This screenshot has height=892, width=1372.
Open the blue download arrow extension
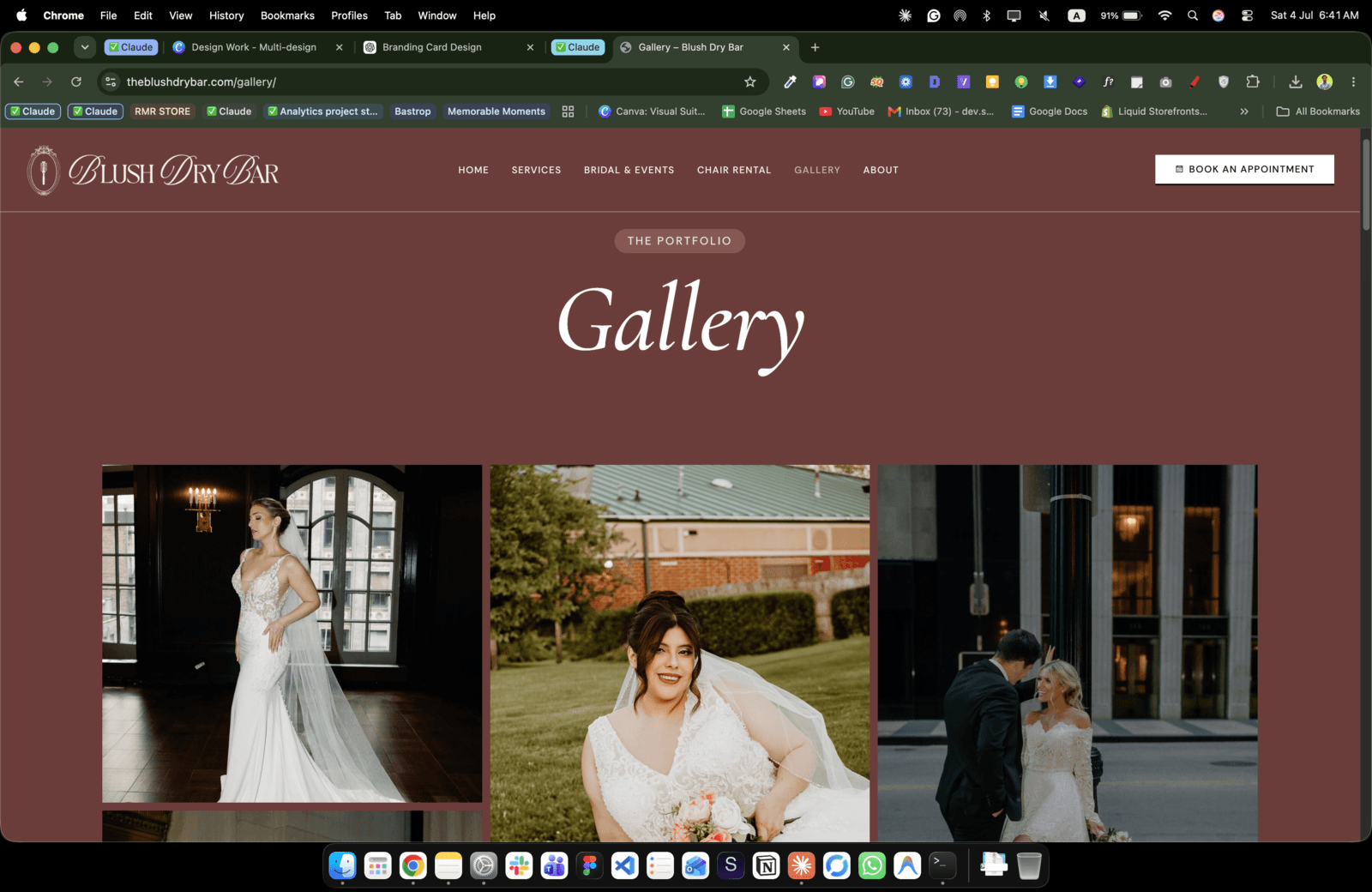point(1050,81)
